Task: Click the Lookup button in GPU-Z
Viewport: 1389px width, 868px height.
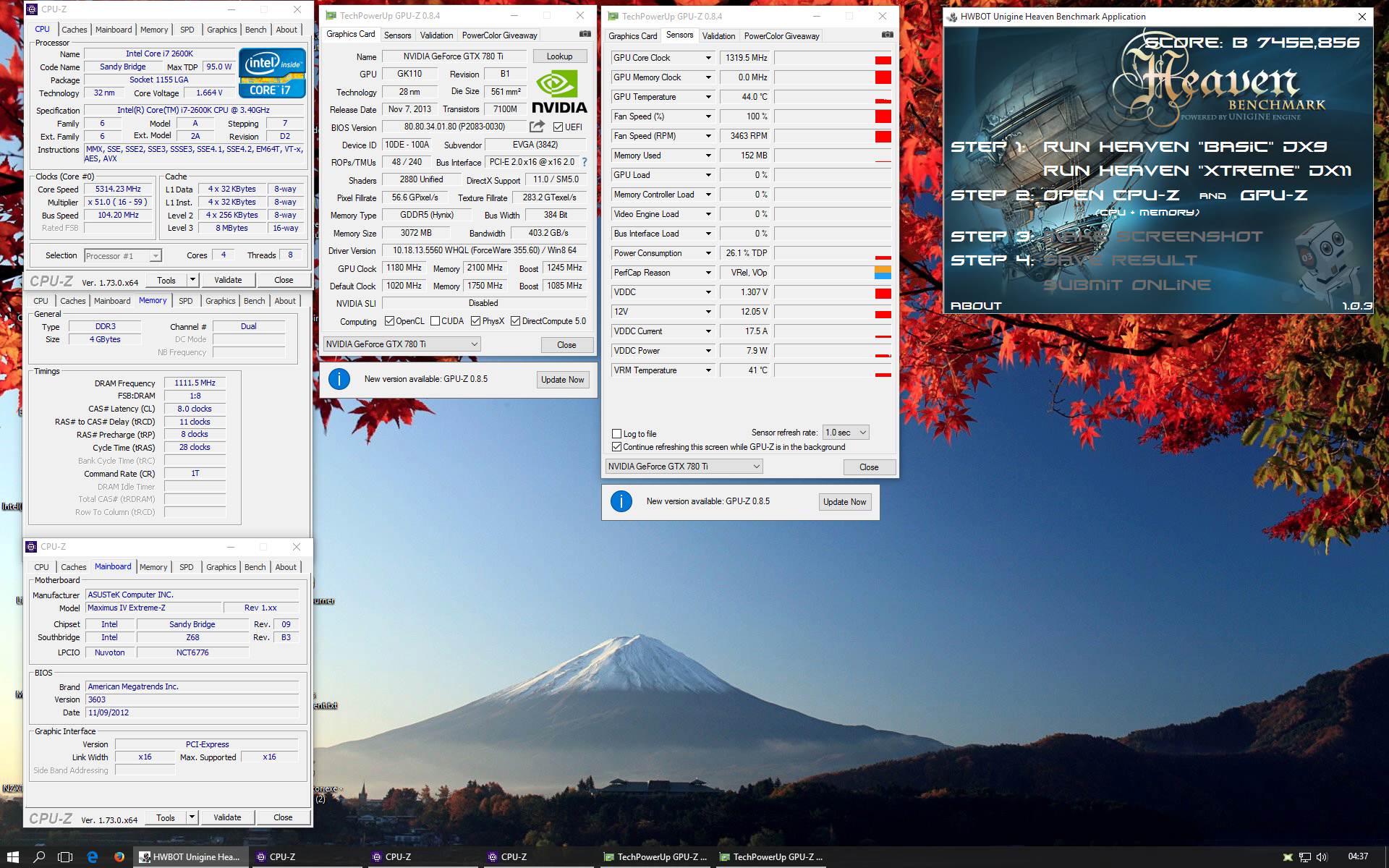Action: point(559,56)
